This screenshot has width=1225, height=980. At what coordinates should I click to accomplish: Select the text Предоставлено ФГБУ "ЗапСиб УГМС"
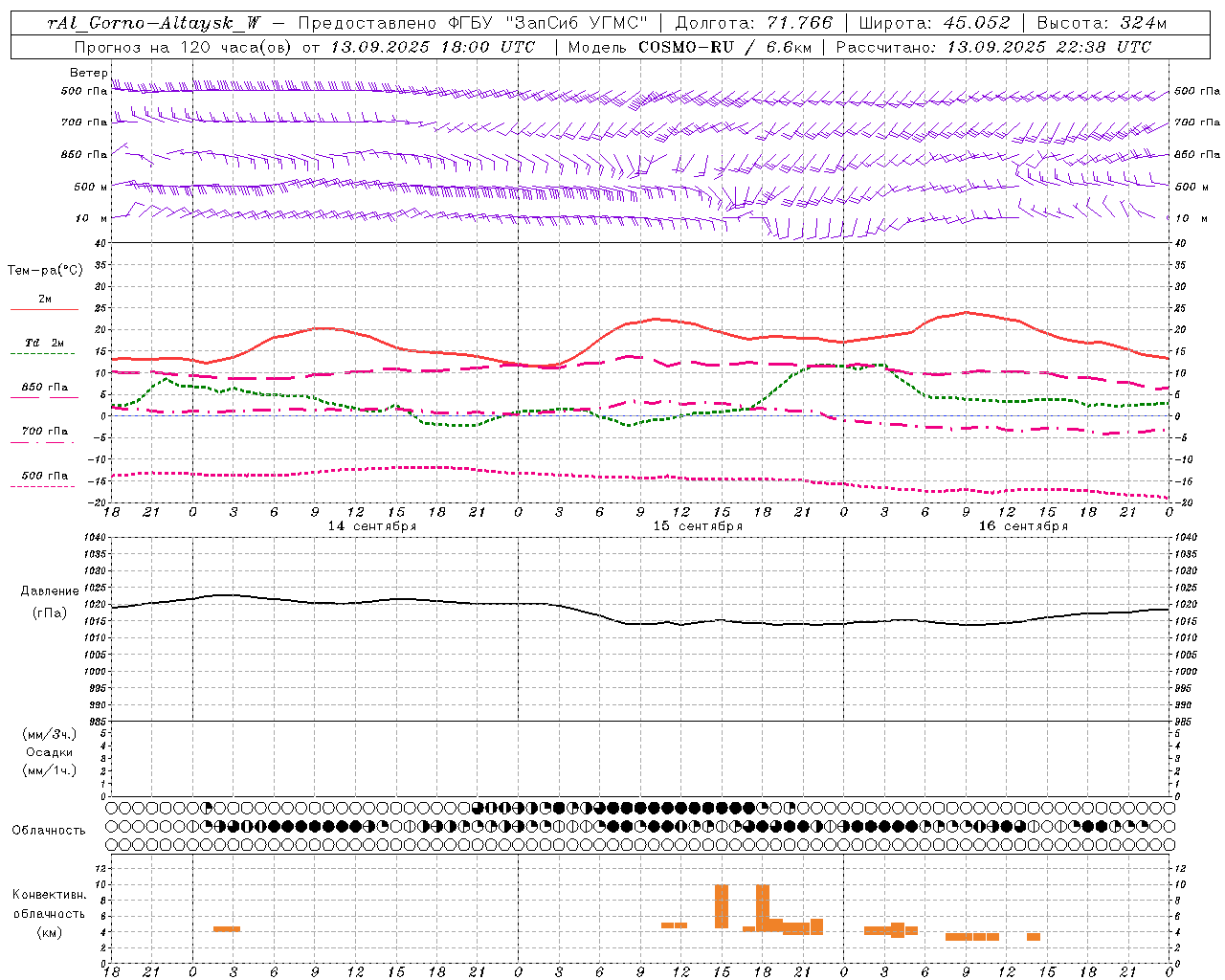[x=473, y=23]
